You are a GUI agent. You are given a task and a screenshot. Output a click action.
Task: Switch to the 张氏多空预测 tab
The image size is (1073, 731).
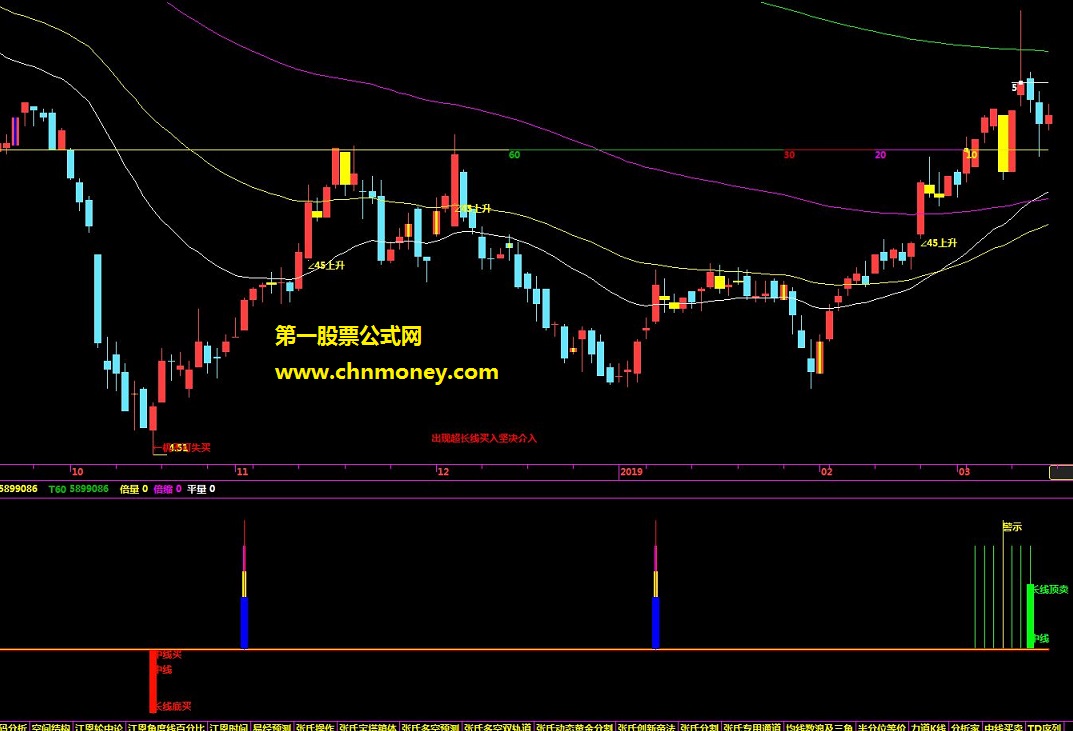pos(430,727)
